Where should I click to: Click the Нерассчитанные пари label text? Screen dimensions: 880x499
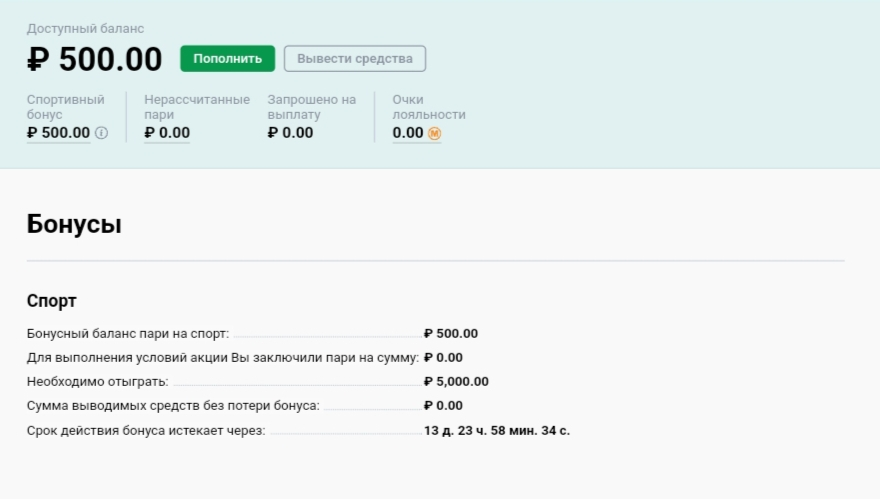pyautogui.click(x=196, y=107)
